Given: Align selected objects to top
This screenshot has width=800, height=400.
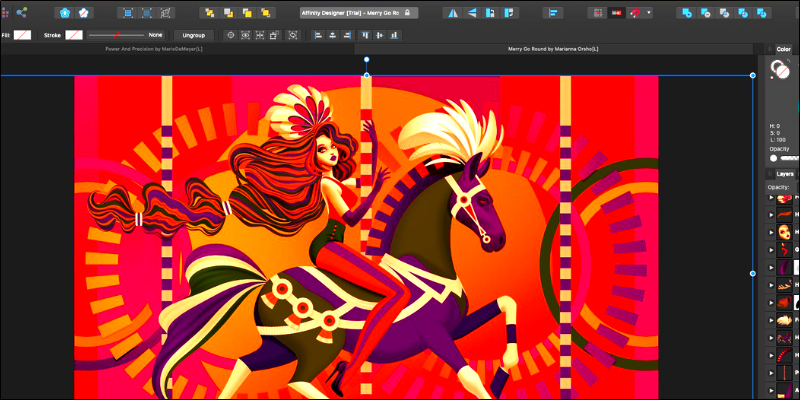Looking at the screenshot, I should coord(365,35).
